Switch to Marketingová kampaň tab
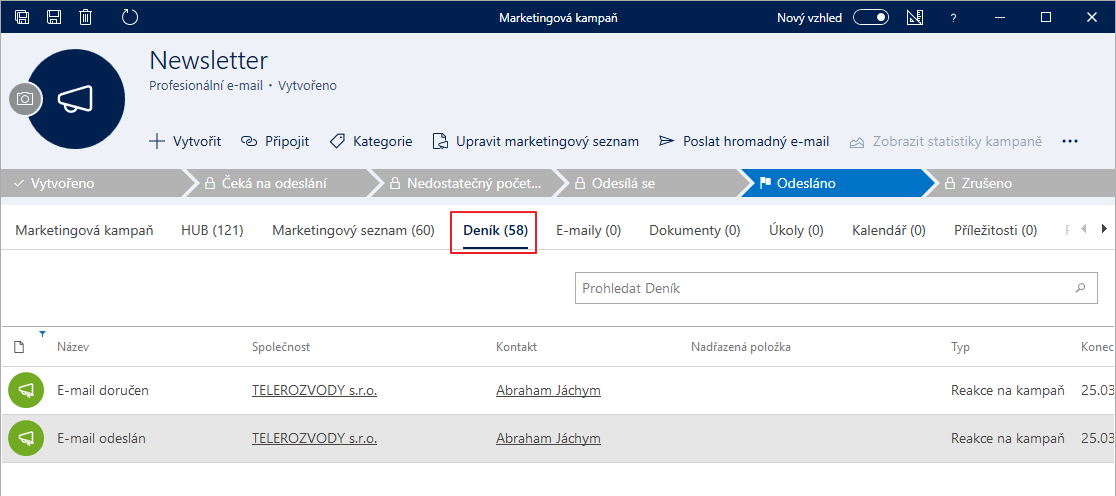The width and height of the screenshot is (1116, 496). [x=84, y=231]
